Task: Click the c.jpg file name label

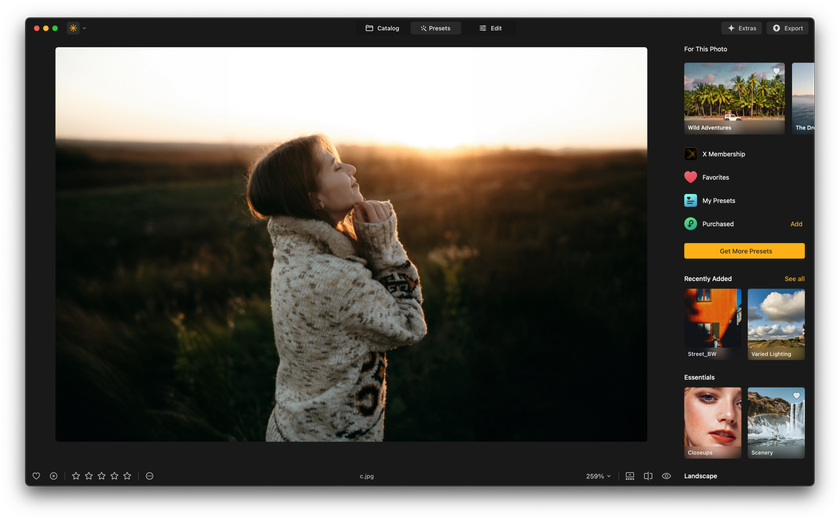Action: click(x=367, y=476)
